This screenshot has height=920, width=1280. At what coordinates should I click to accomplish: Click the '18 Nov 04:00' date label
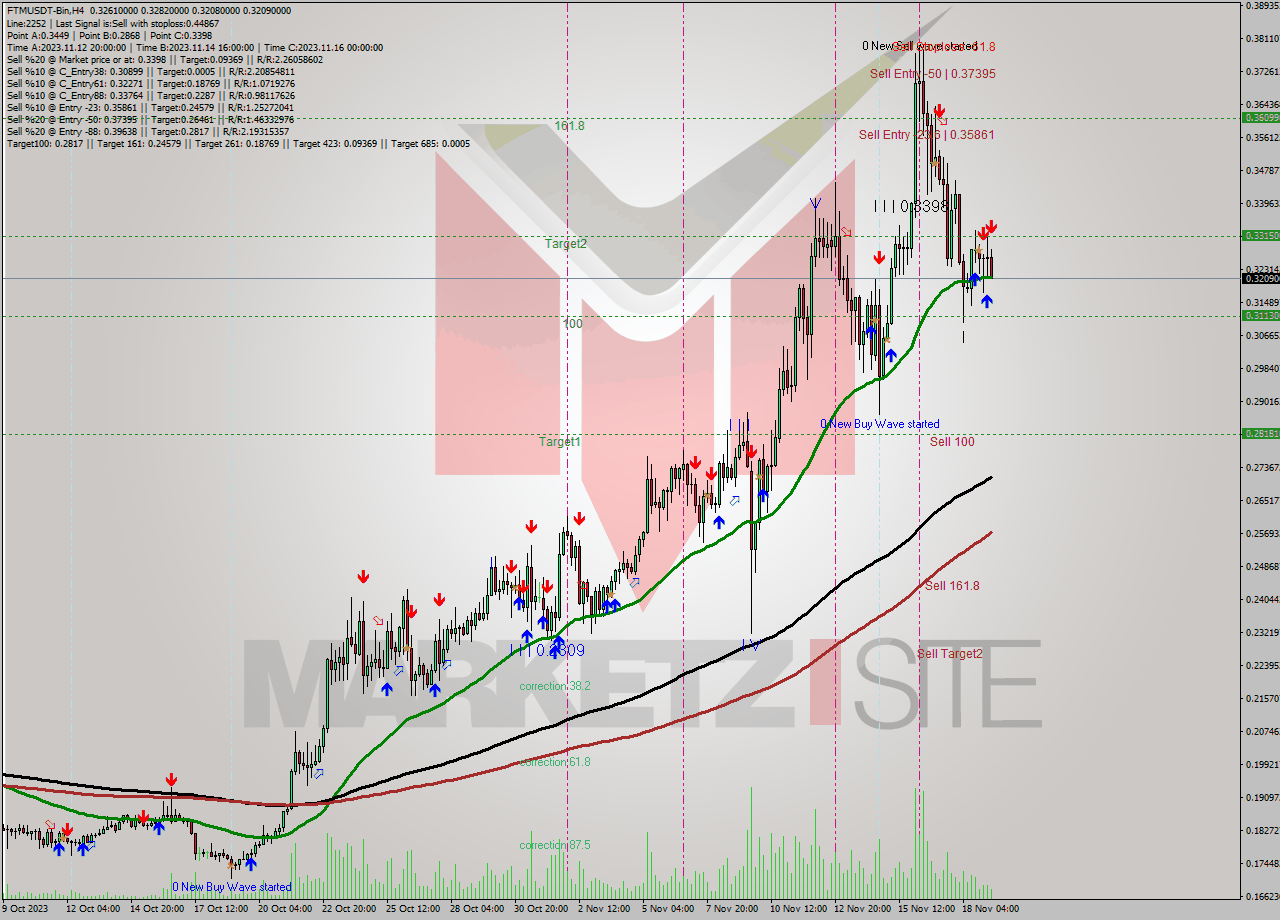click(990, 909)
